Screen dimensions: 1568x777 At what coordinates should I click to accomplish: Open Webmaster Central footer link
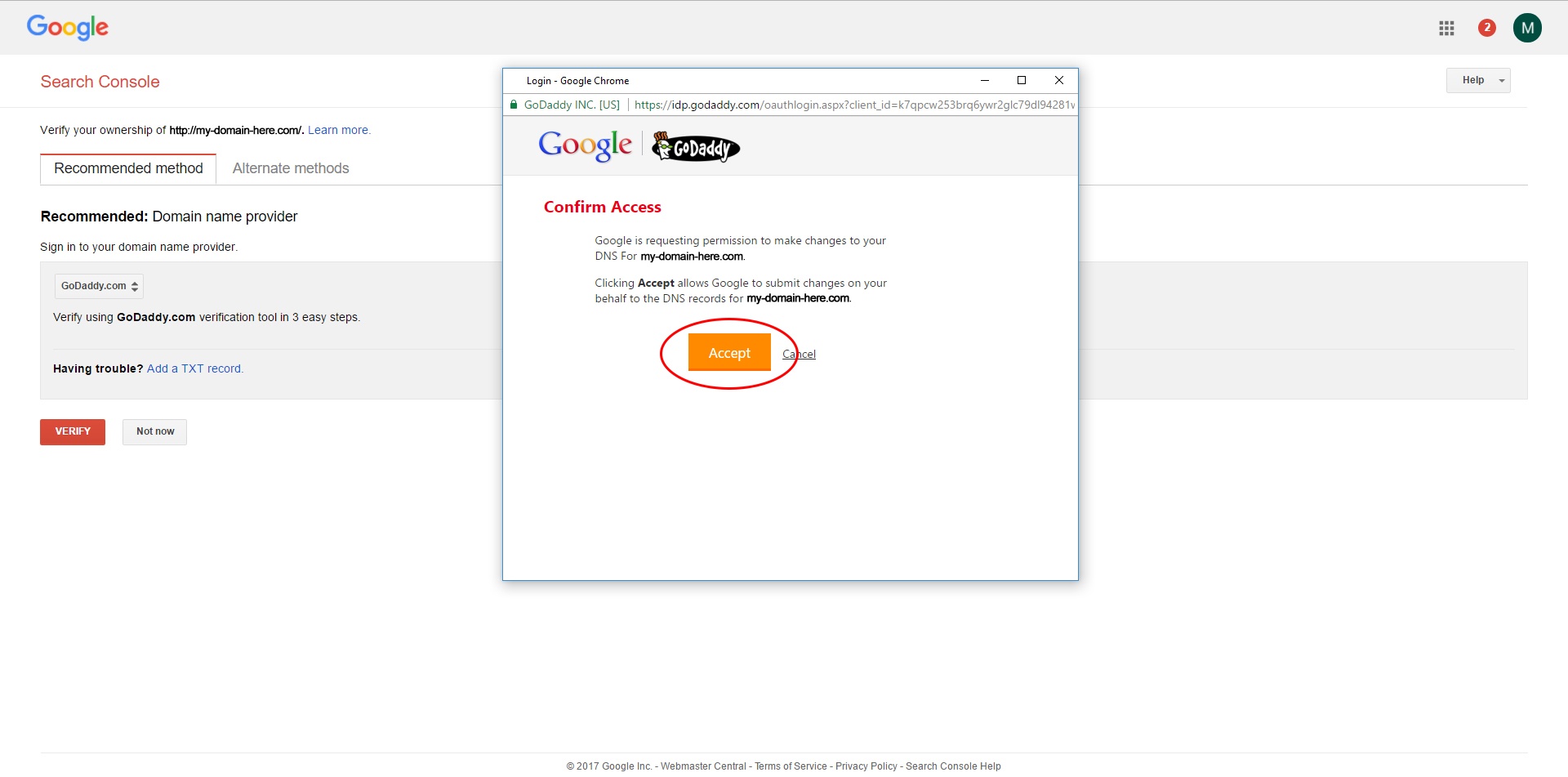pyautogui.click(x=703, y=766)
